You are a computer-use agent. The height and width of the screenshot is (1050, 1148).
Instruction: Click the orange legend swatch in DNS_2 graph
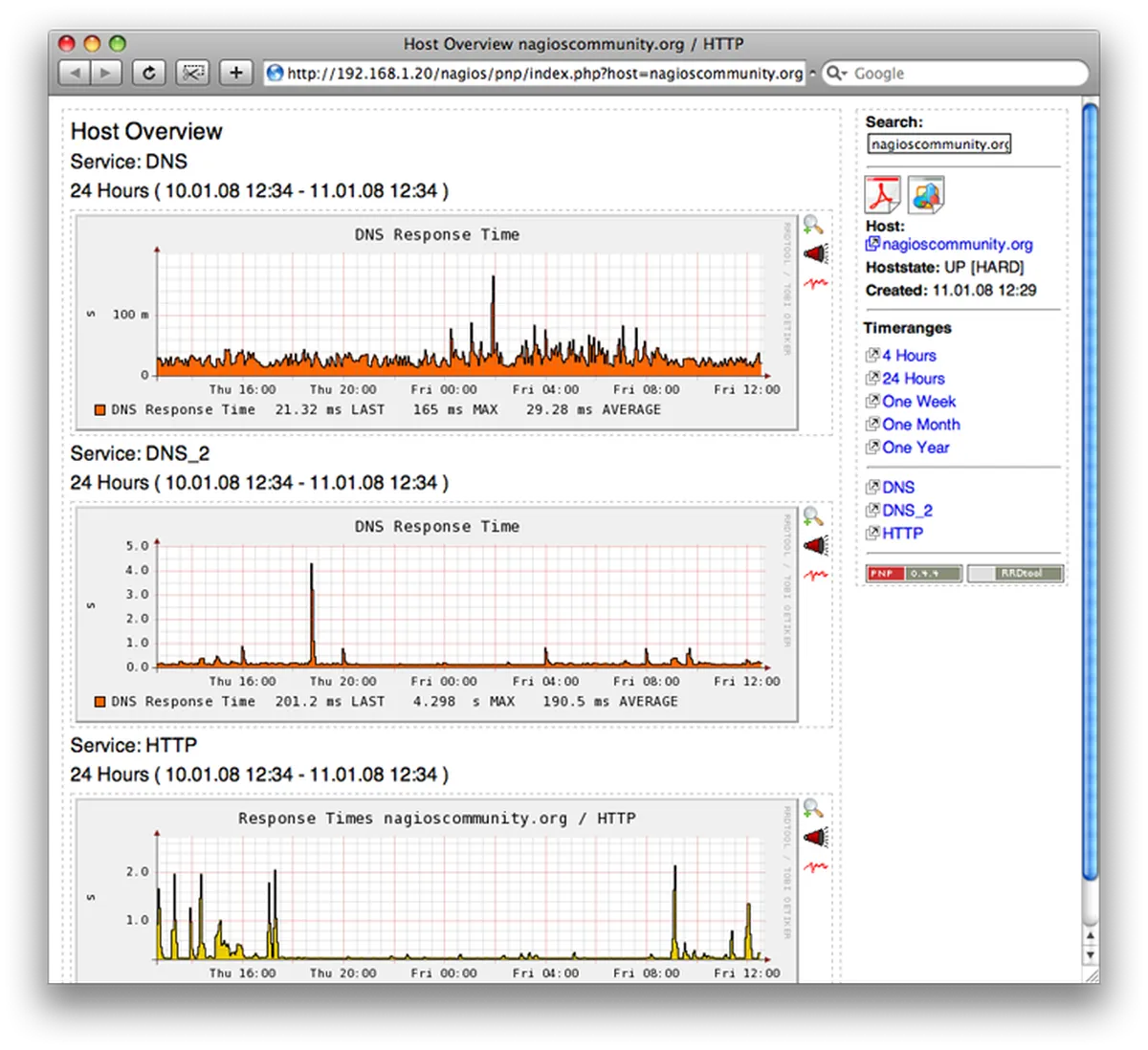99,702
